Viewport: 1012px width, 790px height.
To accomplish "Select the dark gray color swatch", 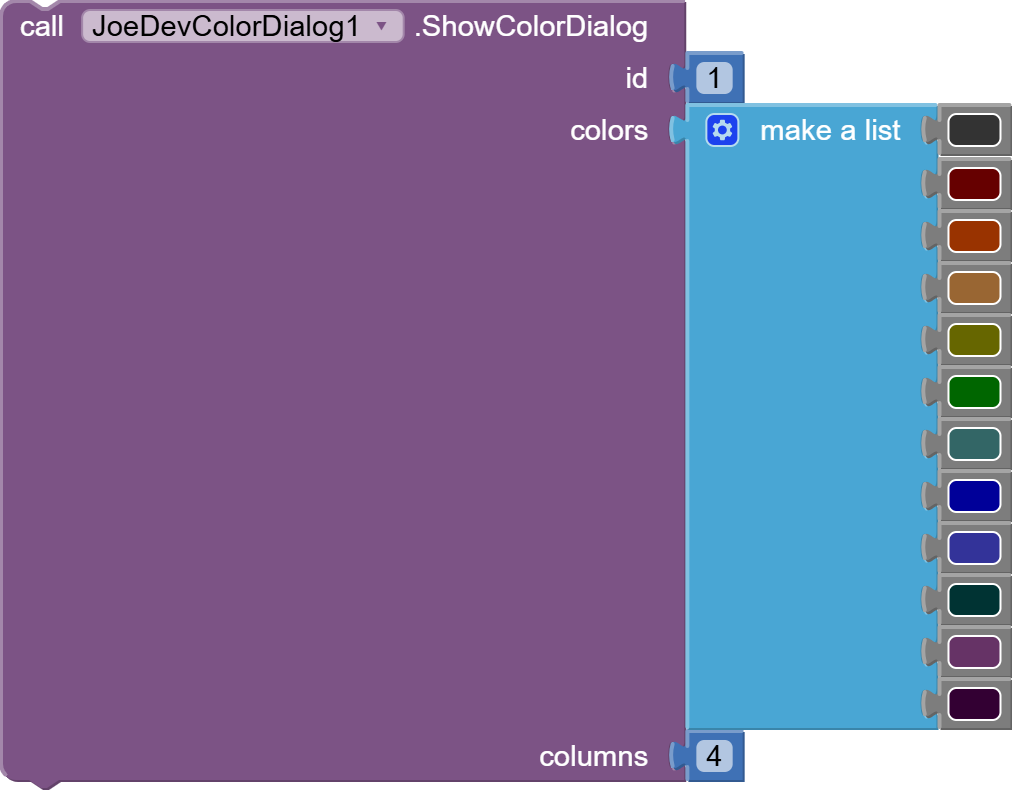I will click(x=974, y=130).
